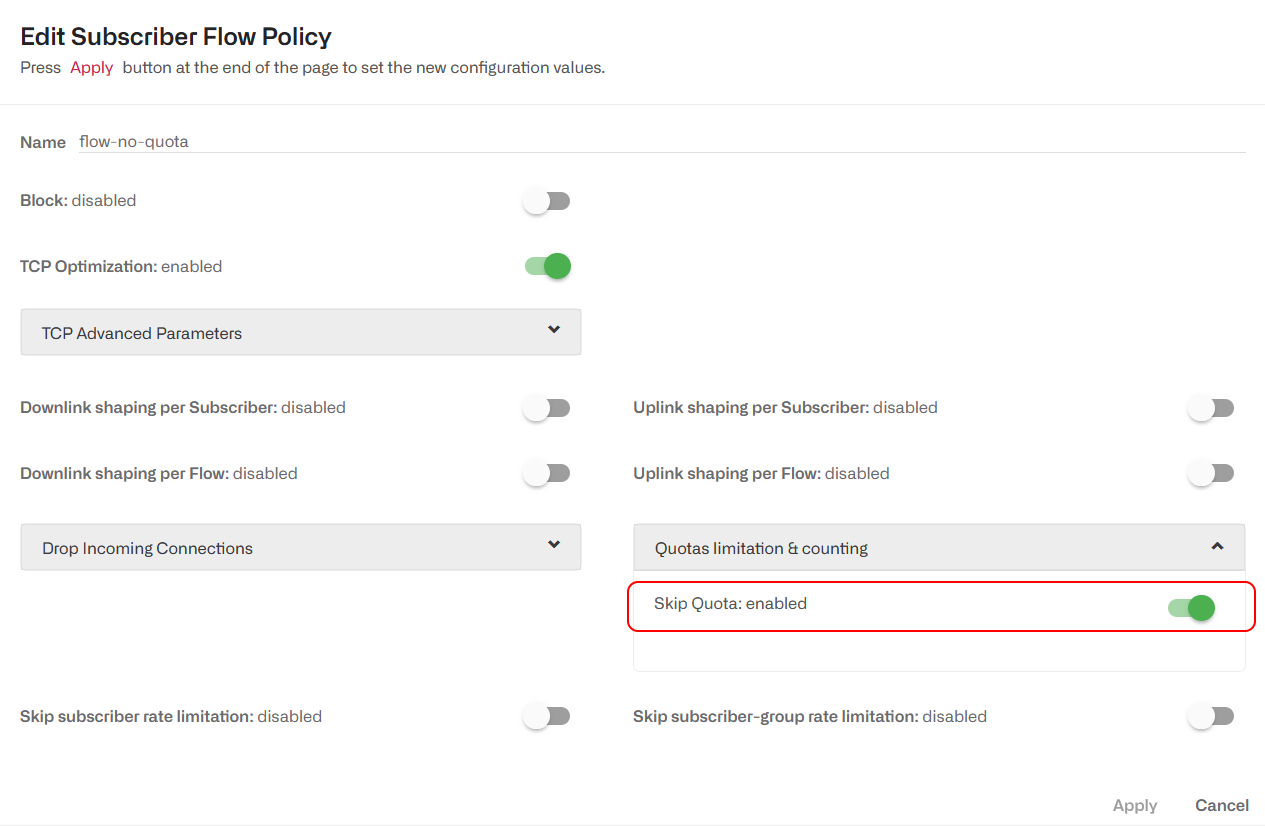Open TCP Advanced Parameters via its chevron
This screenshot has width=1265, height=826.
coord(553,331)
